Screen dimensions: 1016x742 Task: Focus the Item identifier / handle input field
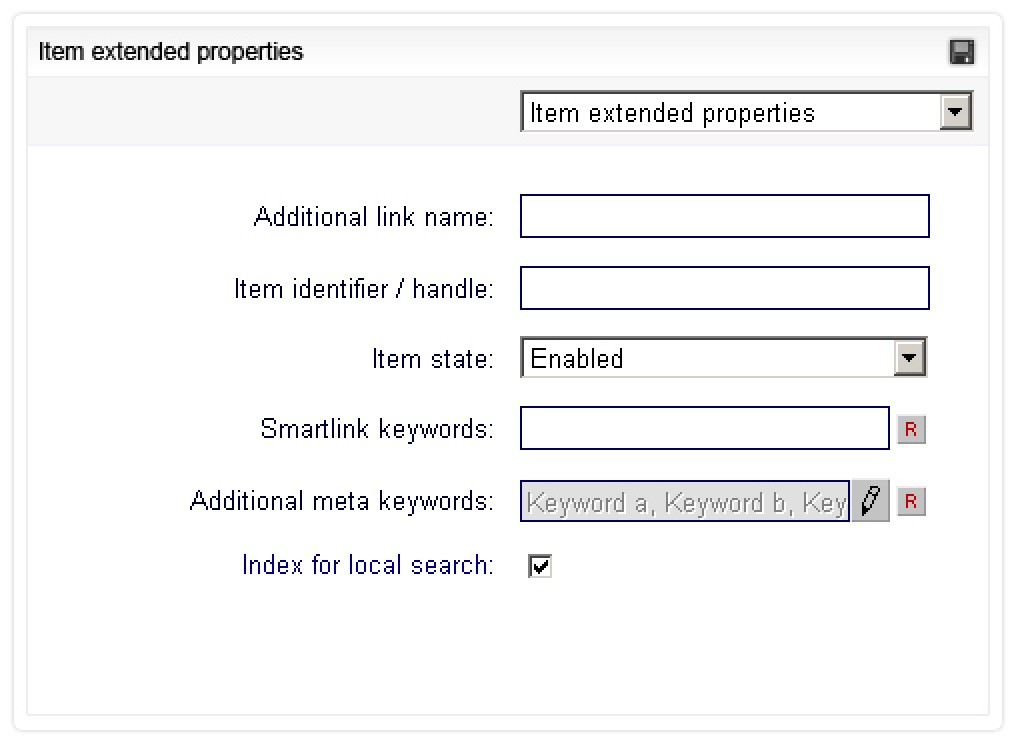click(x=723, y=287)
